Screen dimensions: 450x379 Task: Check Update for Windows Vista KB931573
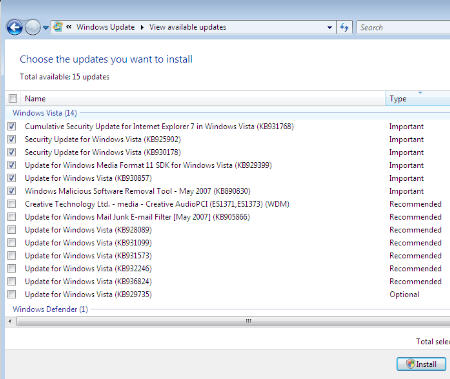(12, 255)
